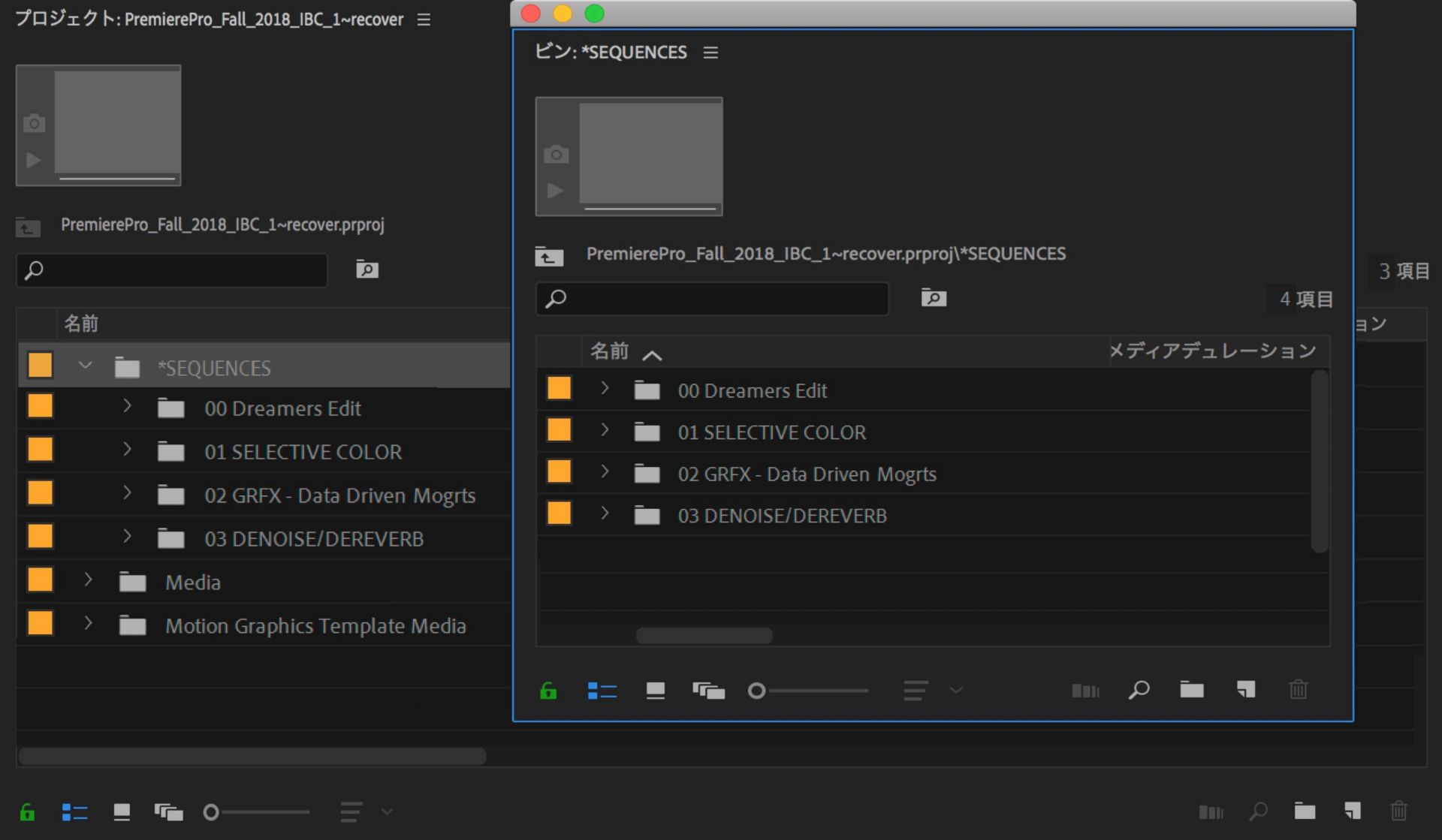The height and width of the screenshot is (840, 1442).
Task: Open the Project panel hamburger menu
Action: point(424,20)
